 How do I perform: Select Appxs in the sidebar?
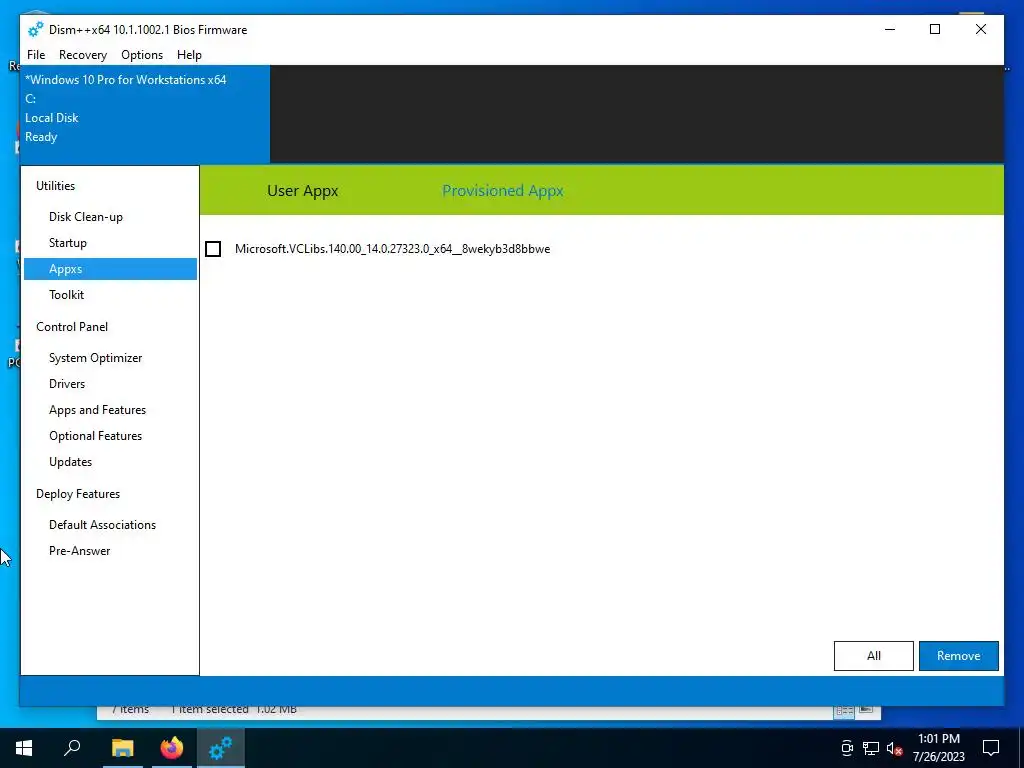[110, 269]
